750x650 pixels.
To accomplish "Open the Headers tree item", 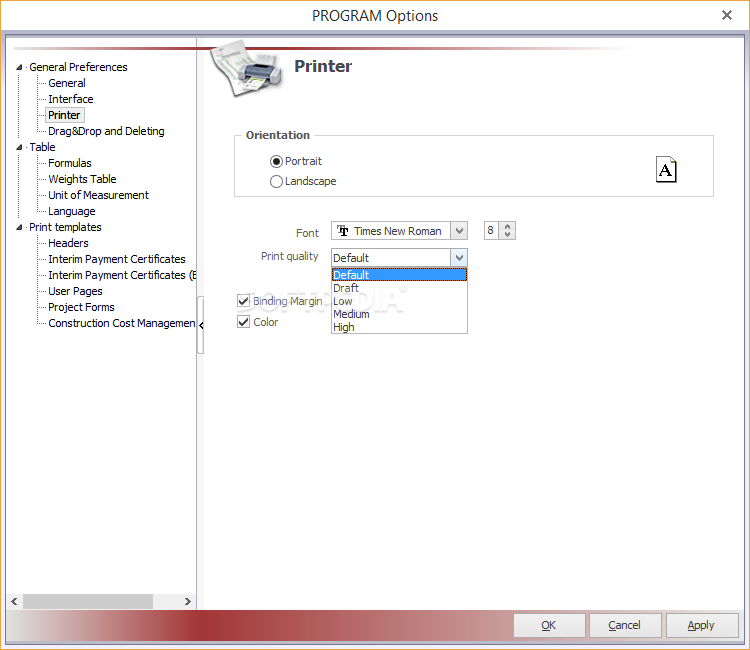I will coord(68,243).
